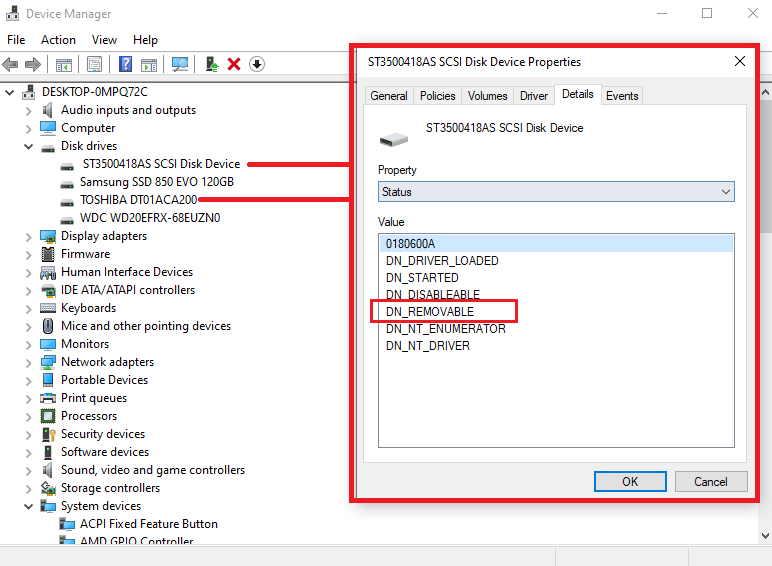Expand the Network adapters node
Viewport: 772px width, 566px height.
29,362
